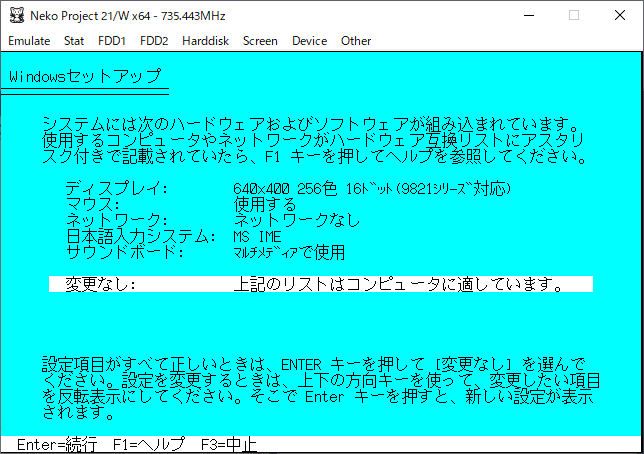Viewport: 644px width, 454px height.
Task: Click the MS IME value
Action: pos(257,236)
